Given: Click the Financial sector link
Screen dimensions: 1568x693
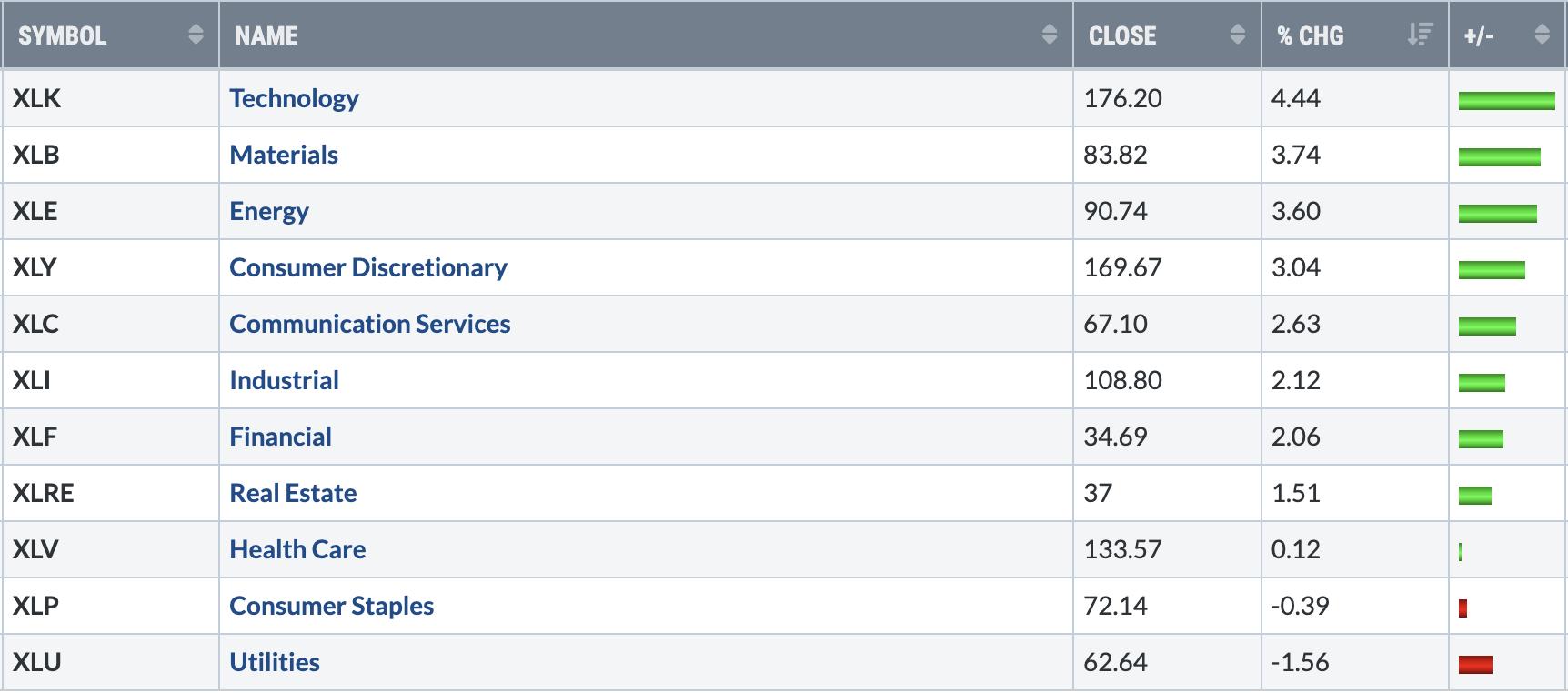Looking at the screenshot, I should (280, 437).
